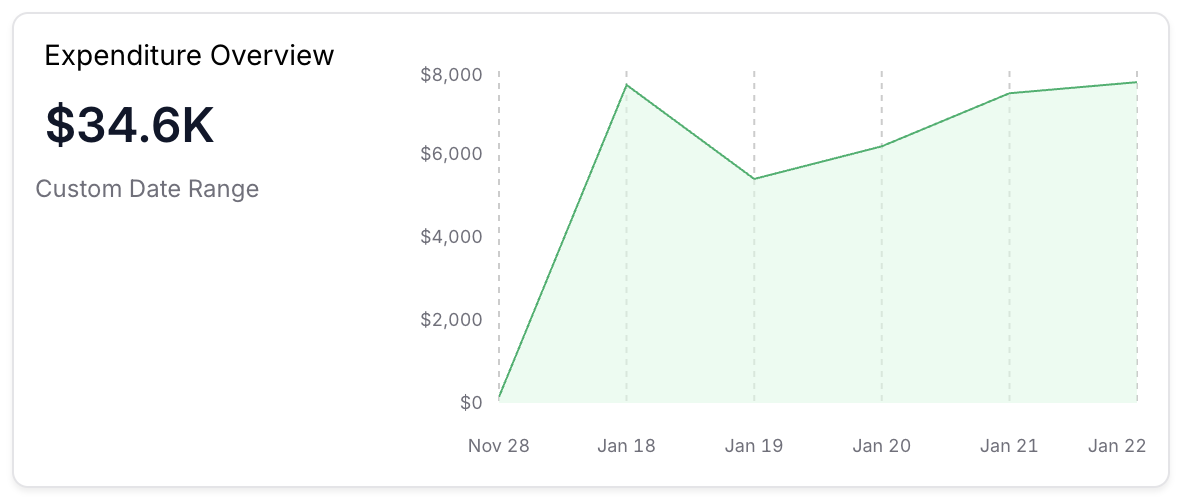Select the Nov 28 x-axis date label

coord(498,446)
